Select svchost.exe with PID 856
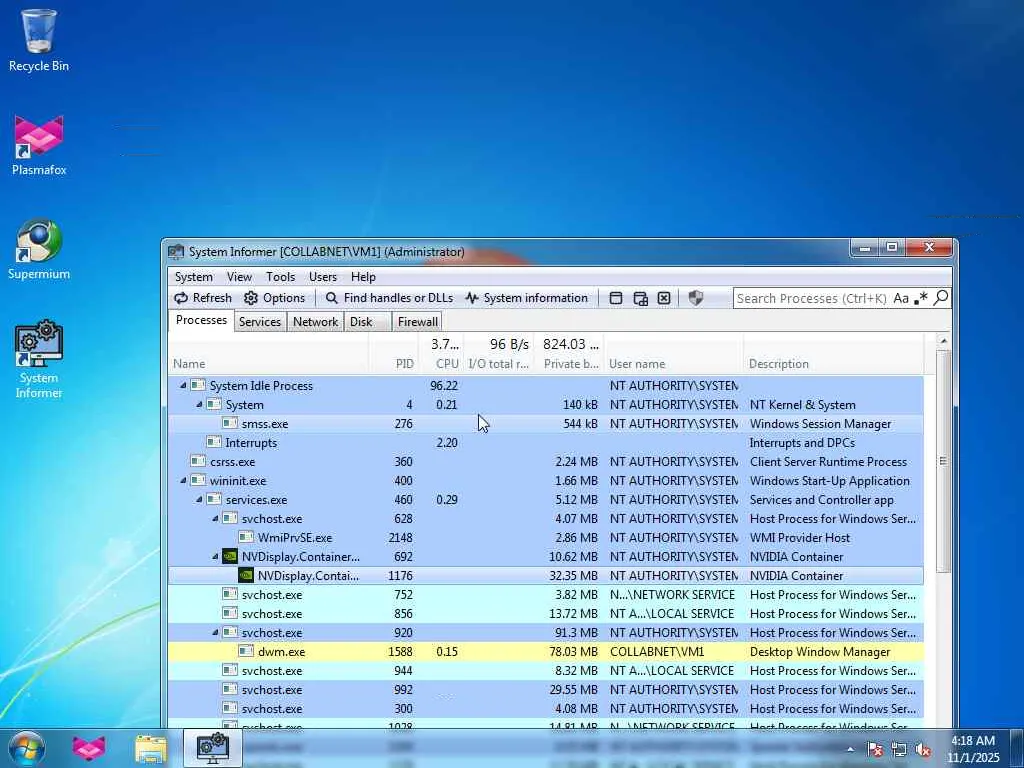The height and width of the screenshot is (768, 1024). pos(546,614)
